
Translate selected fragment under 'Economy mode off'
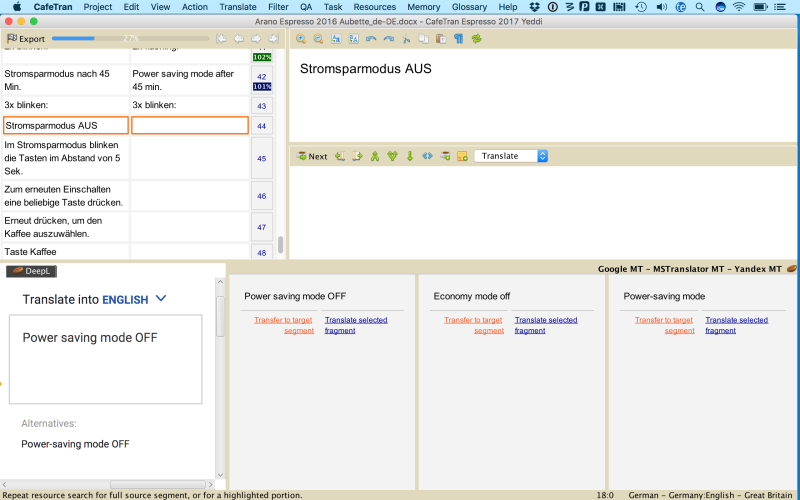click(546, 325)
